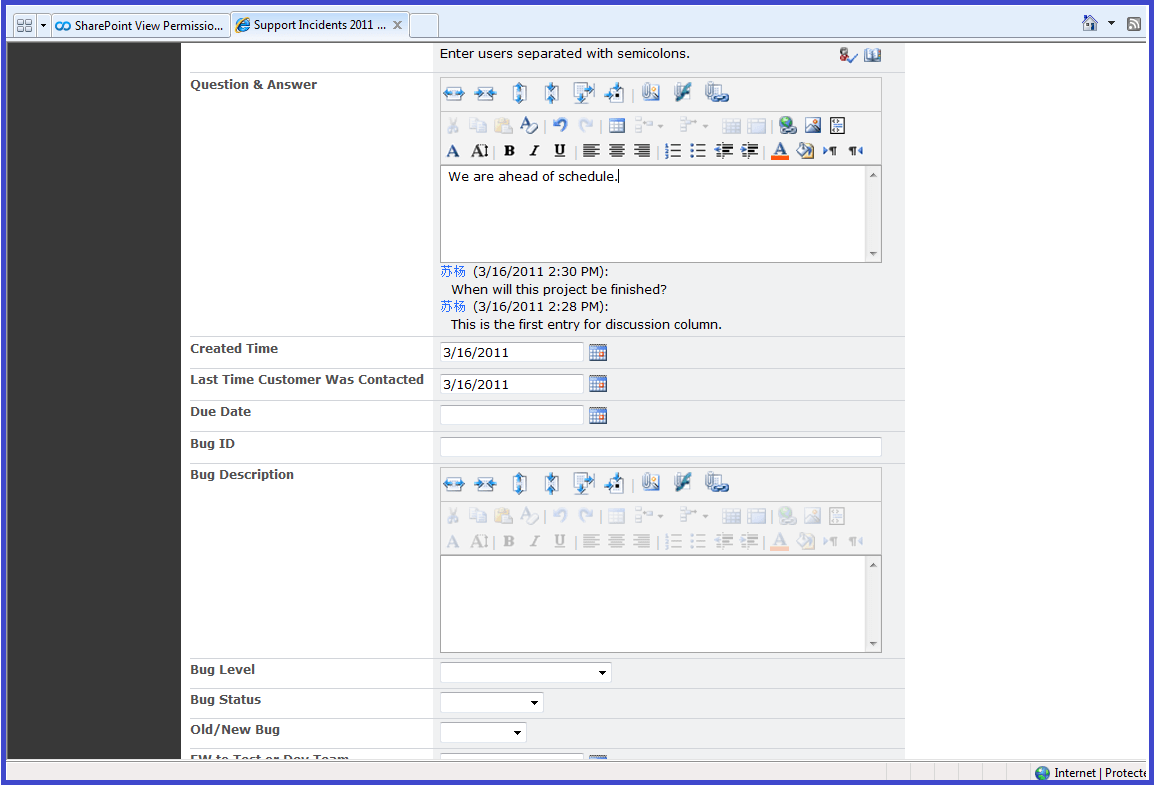Click the RSS feeds icon
Screen dimensions: 1156x785
pos(1134,24)
